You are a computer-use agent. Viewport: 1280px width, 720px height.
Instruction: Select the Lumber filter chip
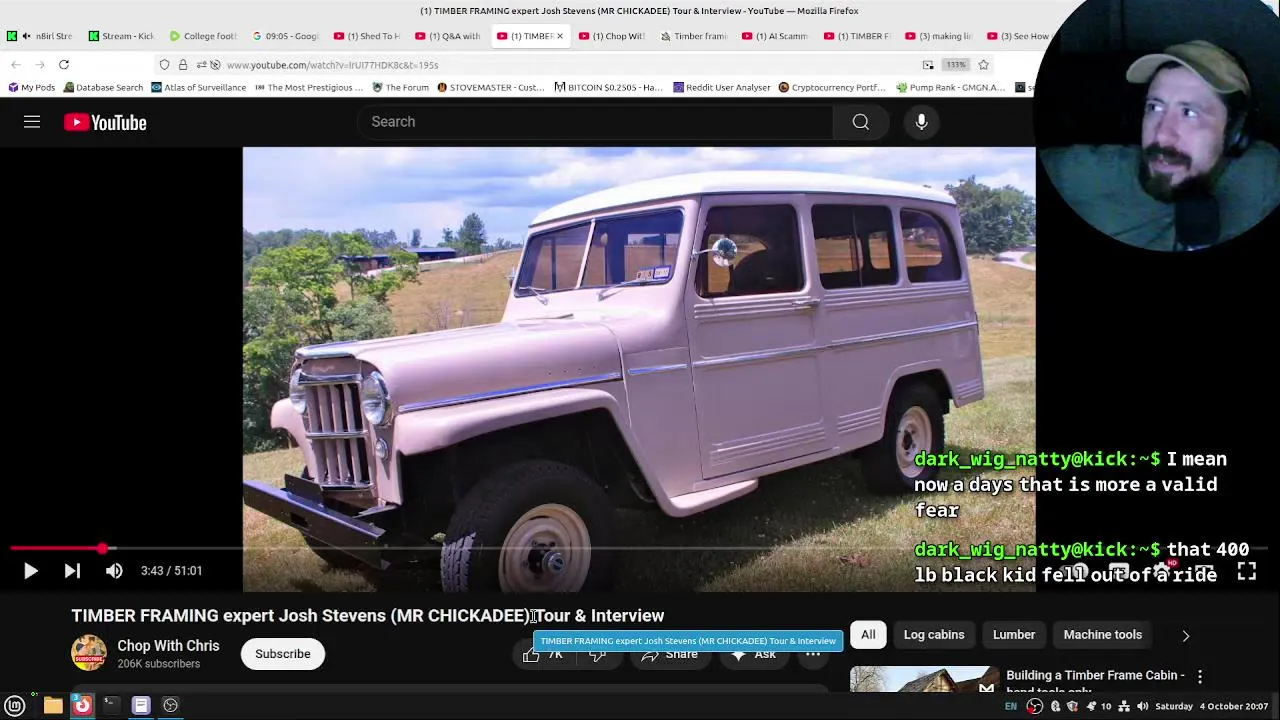point(1014,635)
